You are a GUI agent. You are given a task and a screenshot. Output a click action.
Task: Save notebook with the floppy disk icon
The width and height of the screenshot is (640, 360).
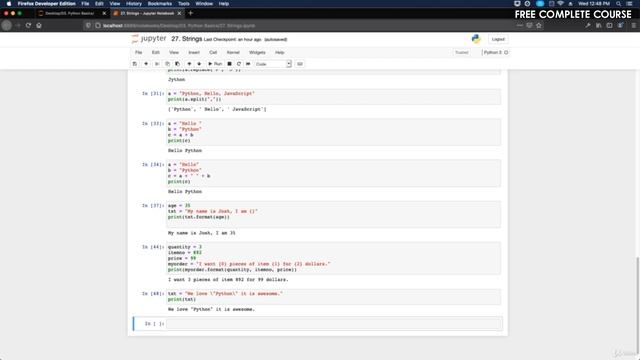pyautogui.click(x=135, y=64)
